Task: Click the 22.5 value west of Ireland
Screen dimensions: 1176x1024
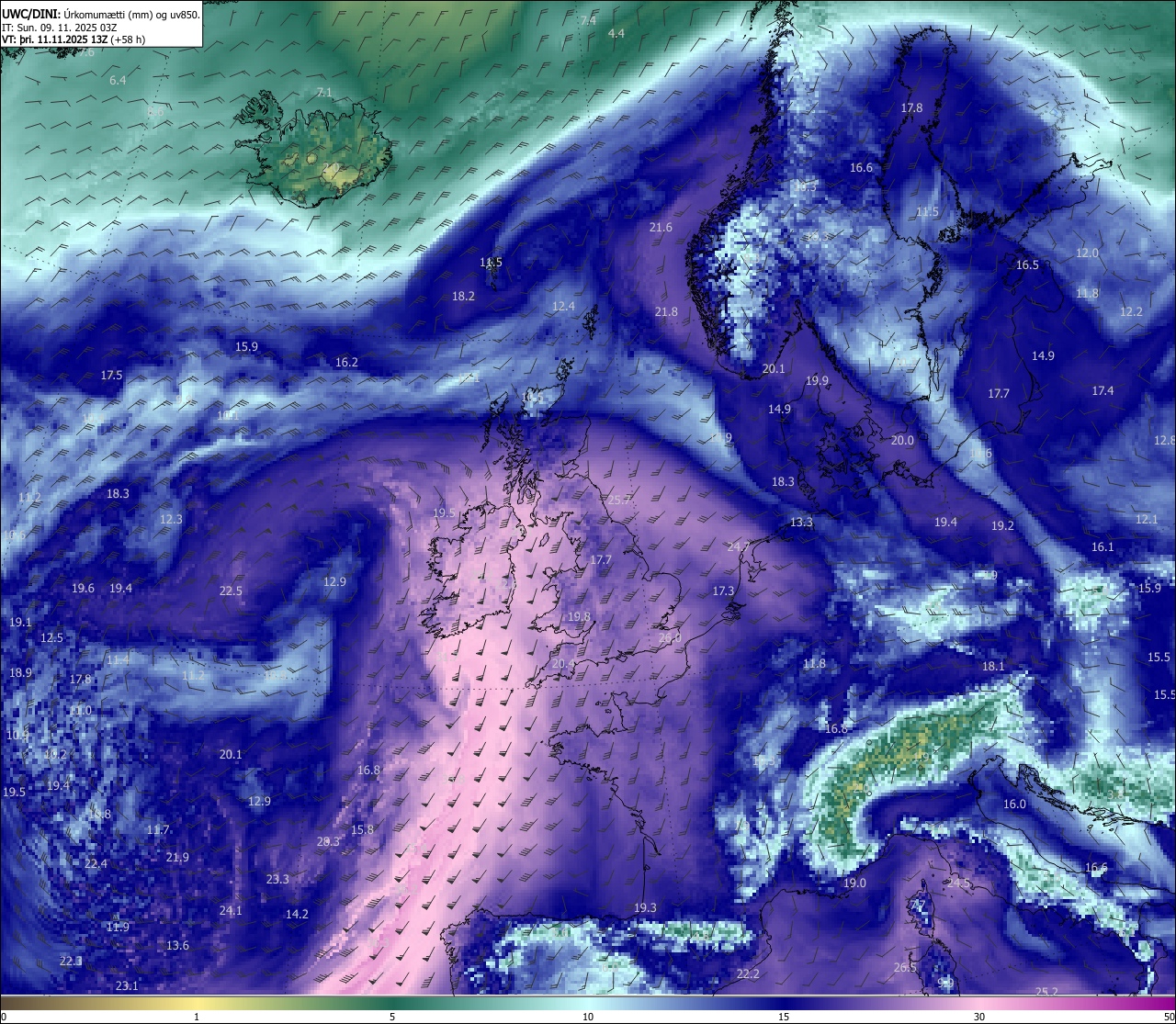Action: [x=231, y=591]
